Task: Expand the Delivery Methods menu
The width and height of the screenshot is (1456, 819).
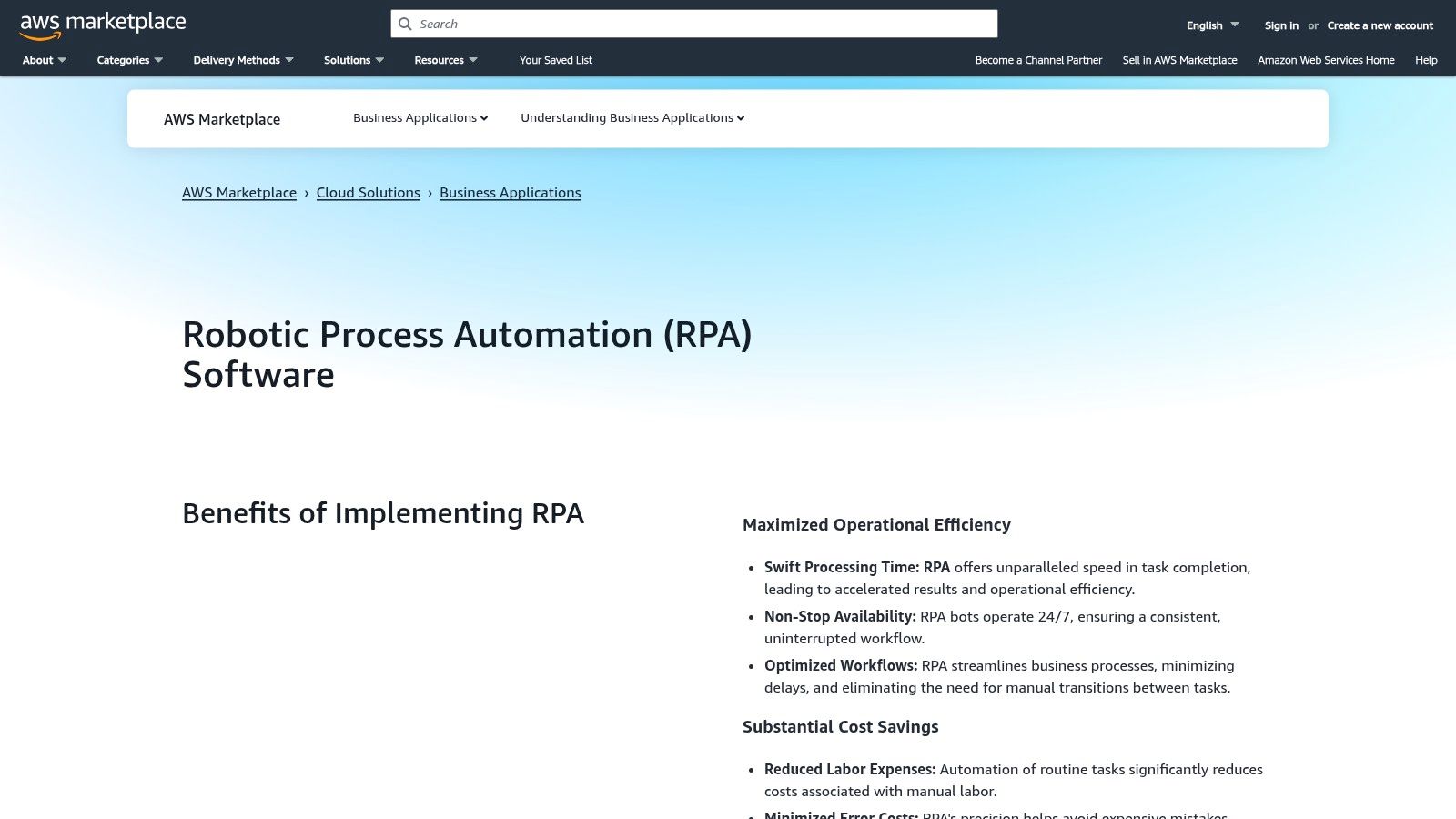Action: (x=243, y=60)
